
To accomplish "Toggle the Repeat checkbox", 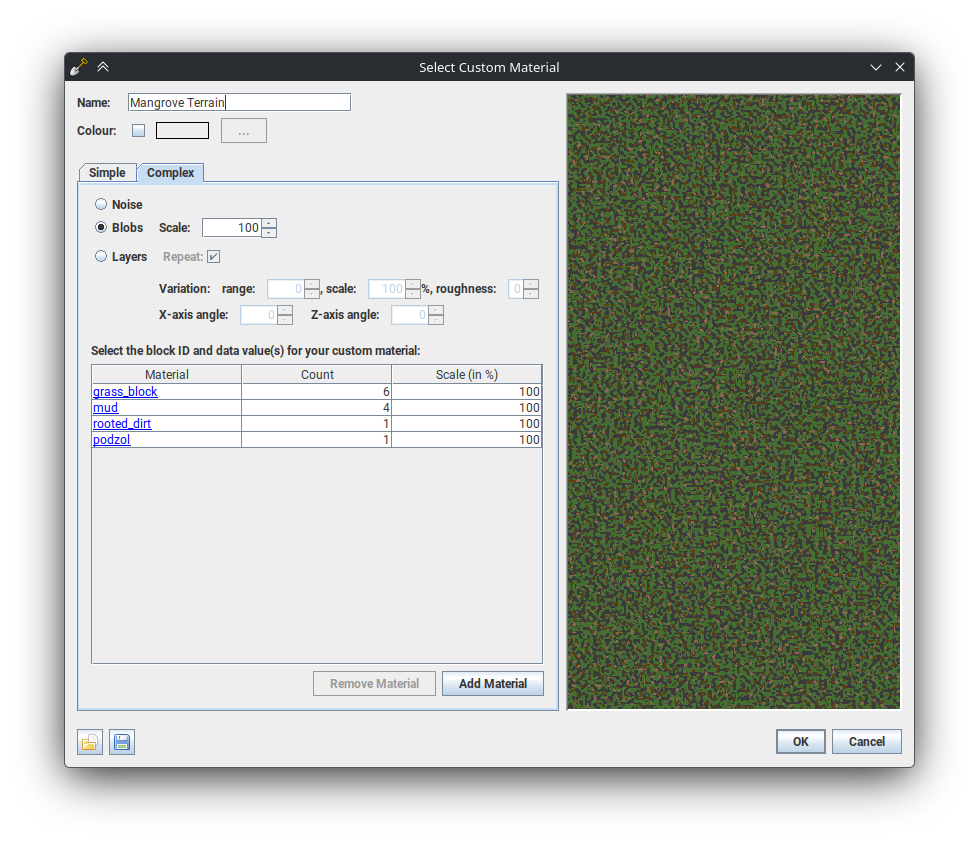I will [x=215, y=256].
